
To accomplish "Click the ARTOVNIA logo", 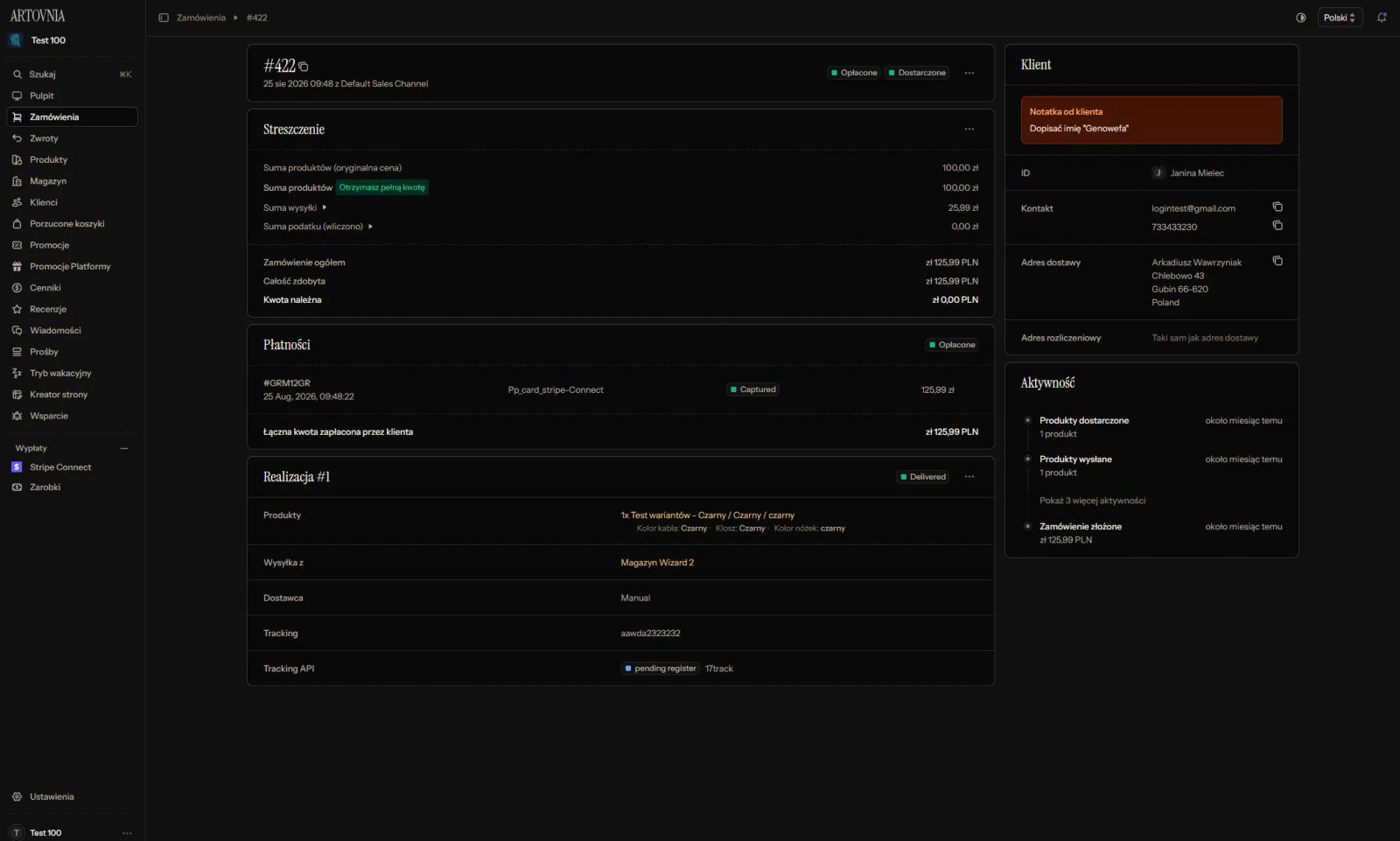I will pyautogui.click(x=38, y=16).
